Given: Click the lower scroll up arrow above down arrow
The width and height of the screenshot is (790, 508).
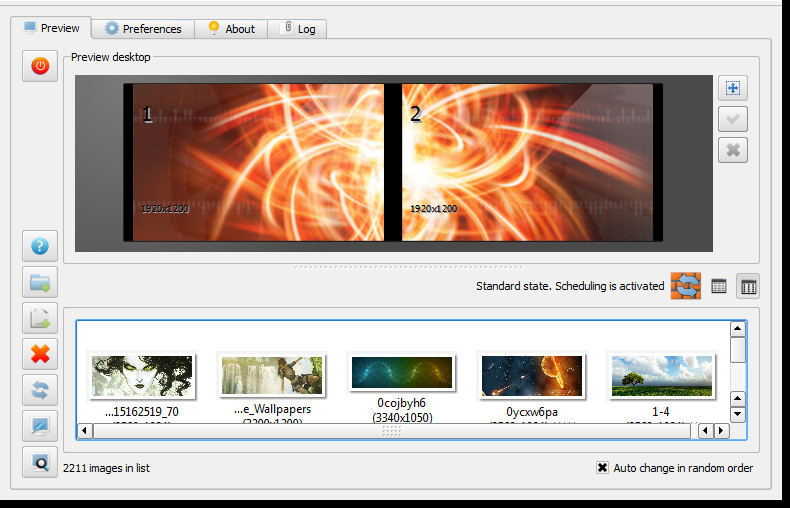Looking at the screenshot, I should tap(738, 400).
